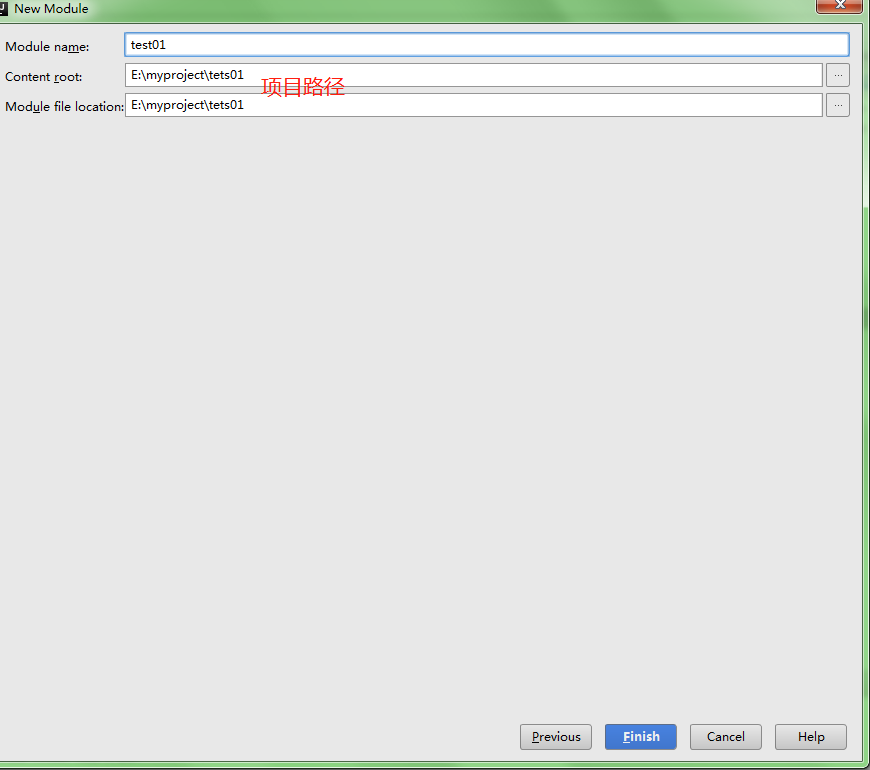Click the "Content root:" label

click(43, 77)
